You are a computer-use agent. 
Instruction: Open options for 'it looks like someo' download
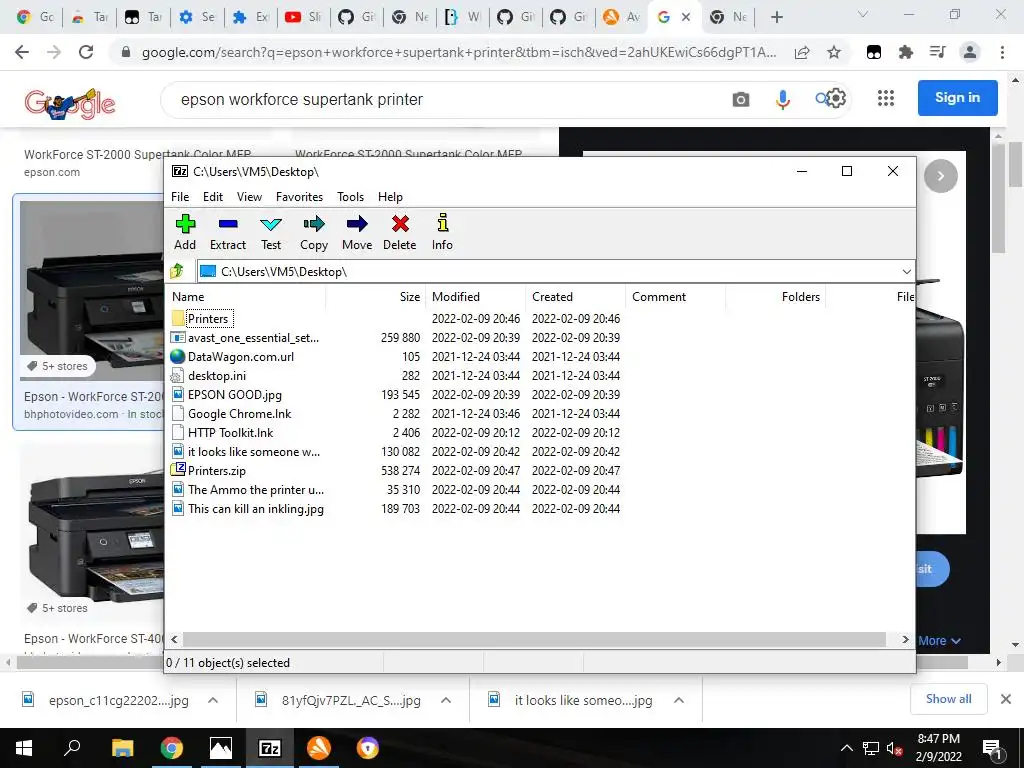[679, 700]
